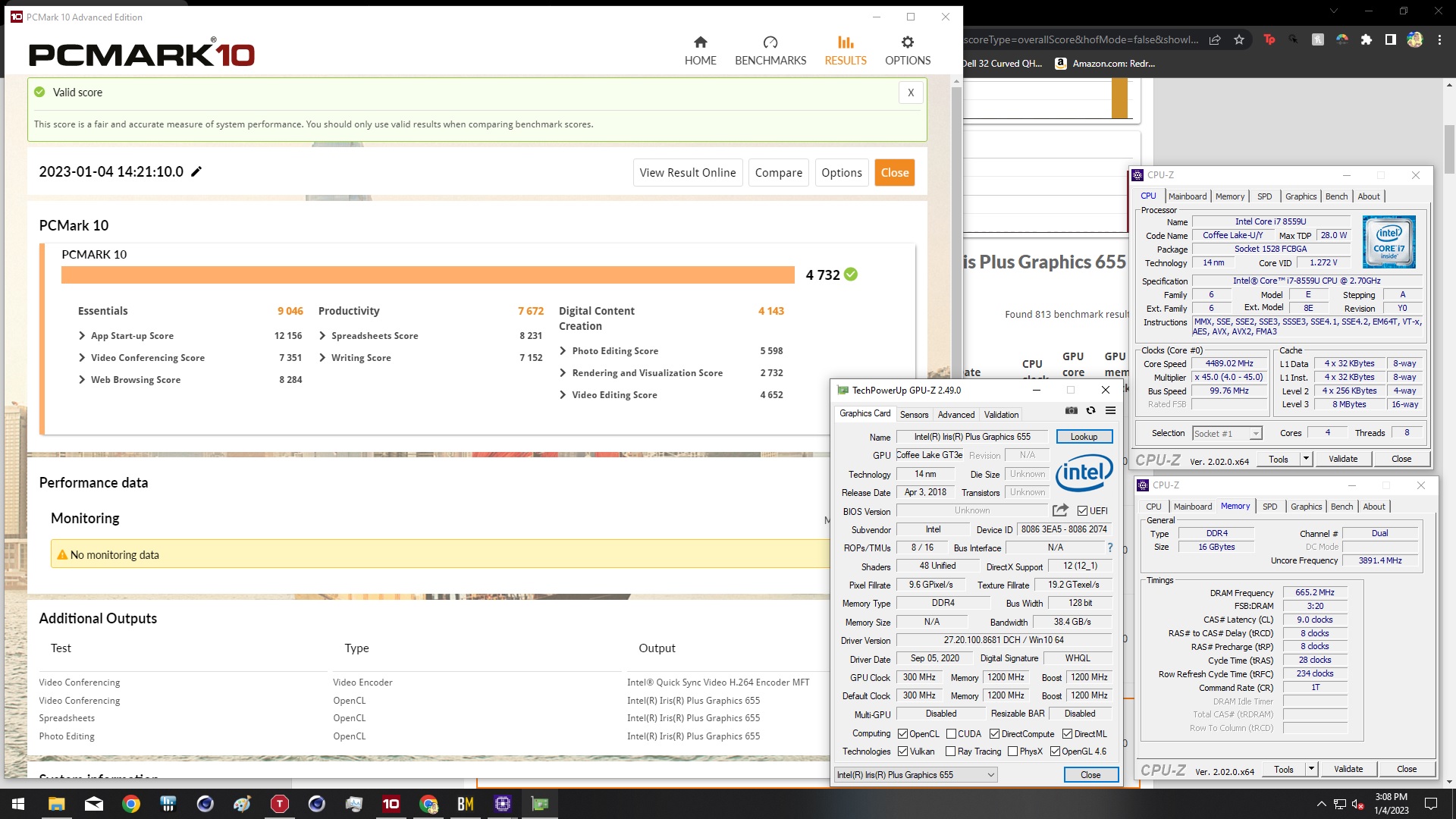Open GPU selection dropdown in GPU-Z

tap(915, 774)
